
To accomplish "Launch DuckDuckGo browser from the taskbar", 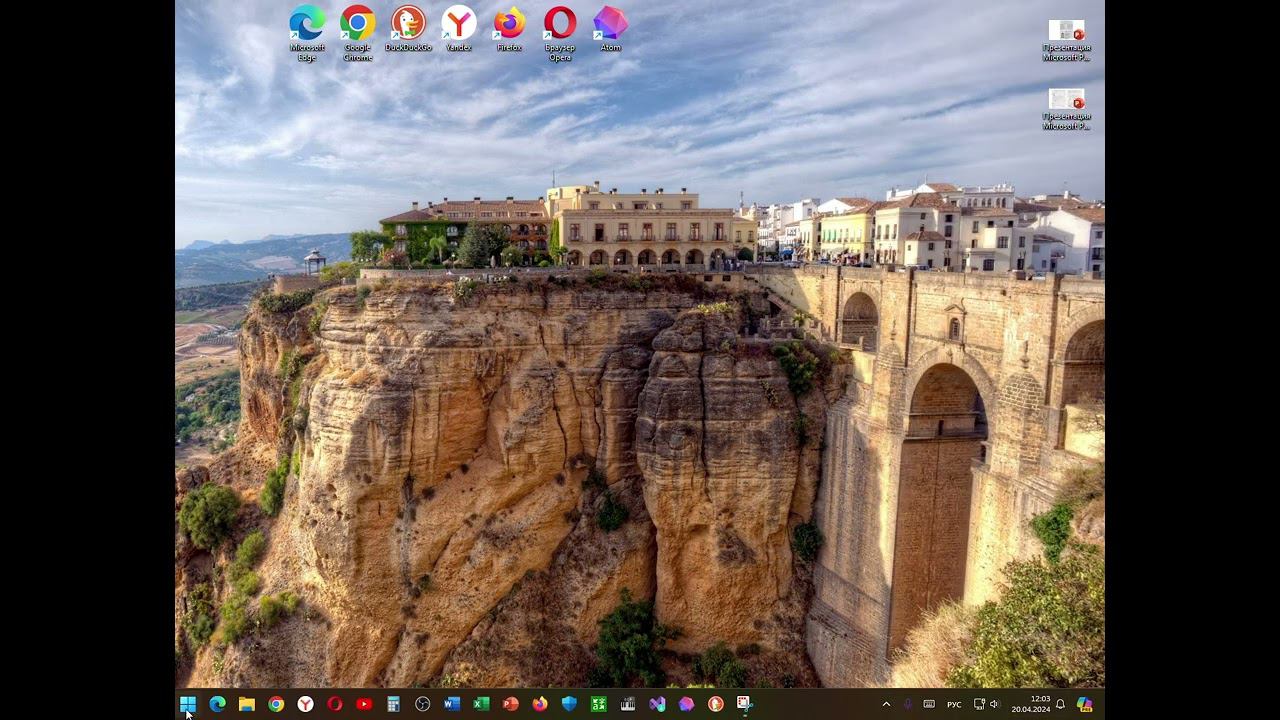I will (x=716, y=704).
